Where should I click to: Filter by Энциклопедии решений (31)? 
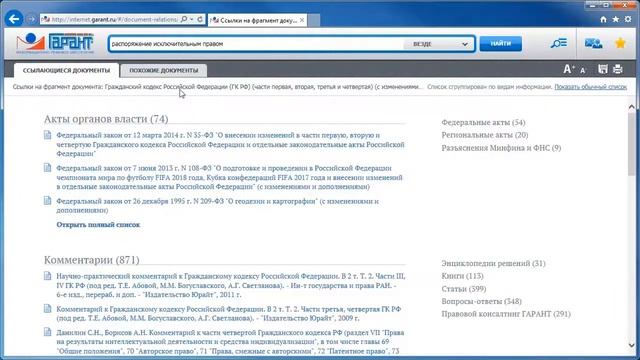point(493,263)
